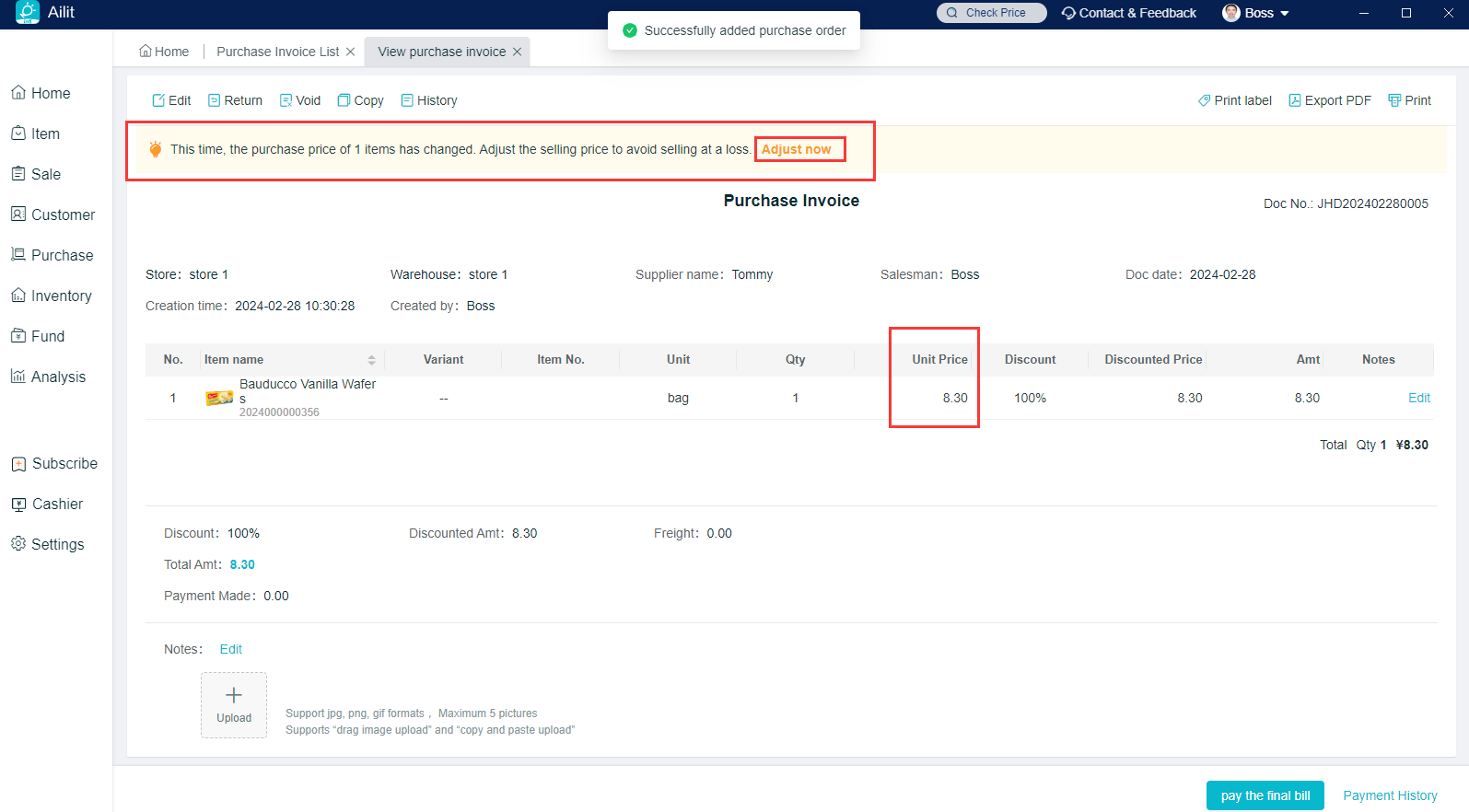1469x812 pixels.
Task: Go to the Home tab
Action: coord(164,52)
